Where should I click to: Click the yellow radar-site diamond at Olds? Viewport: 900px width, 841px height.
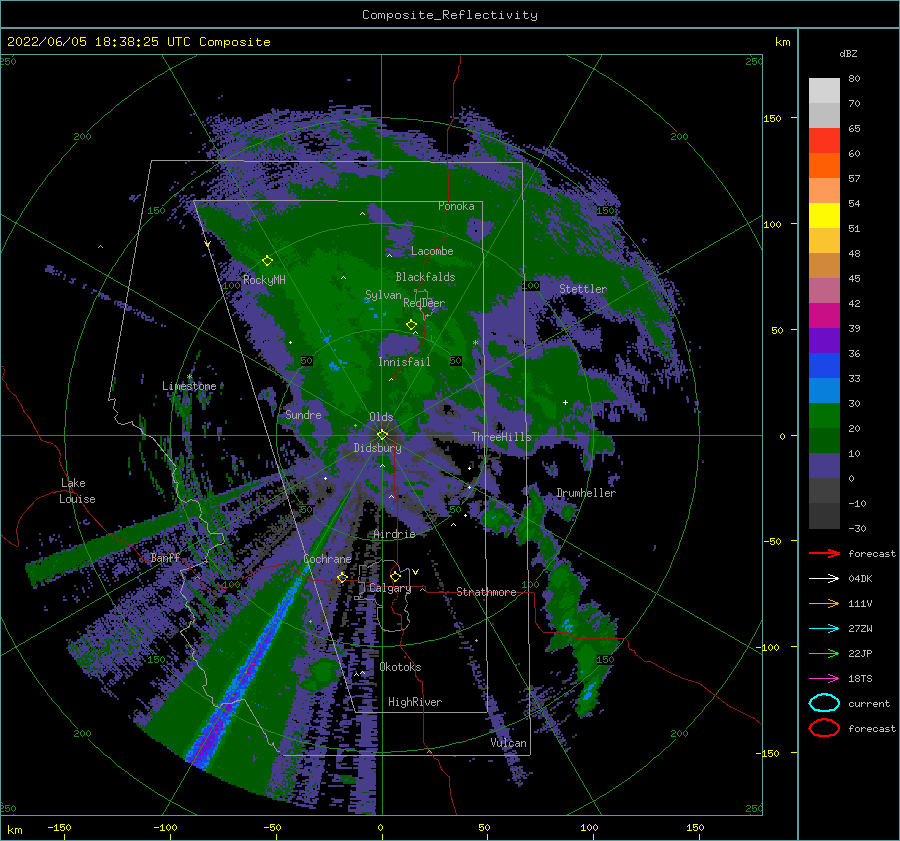[382, 435]
